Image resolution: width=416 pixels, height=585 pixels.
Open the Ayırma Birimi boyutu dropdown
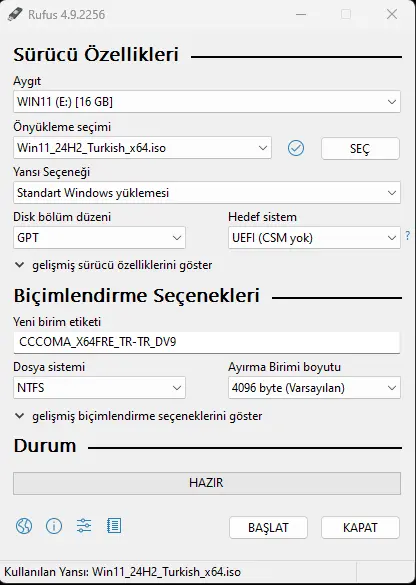click(x=314, y=388)
